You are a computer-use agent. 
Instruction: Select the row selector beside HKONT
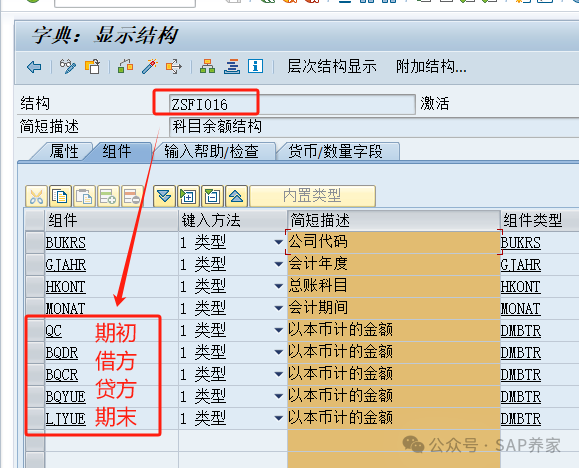[35, 287]
